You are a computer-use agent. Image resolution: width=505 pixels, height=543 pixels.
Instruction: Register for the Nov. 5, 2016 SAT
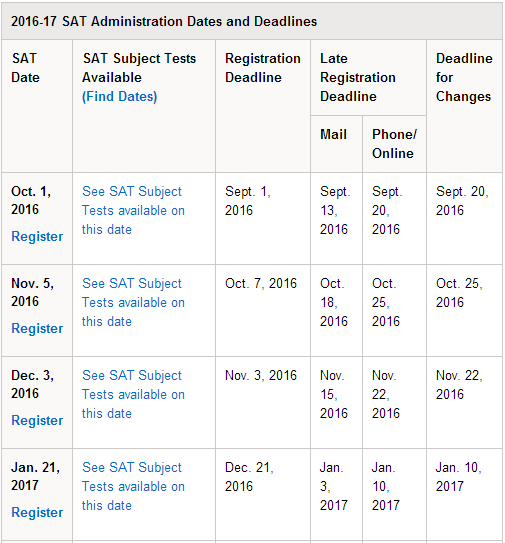pyautogui.click(x=37, y=328)
